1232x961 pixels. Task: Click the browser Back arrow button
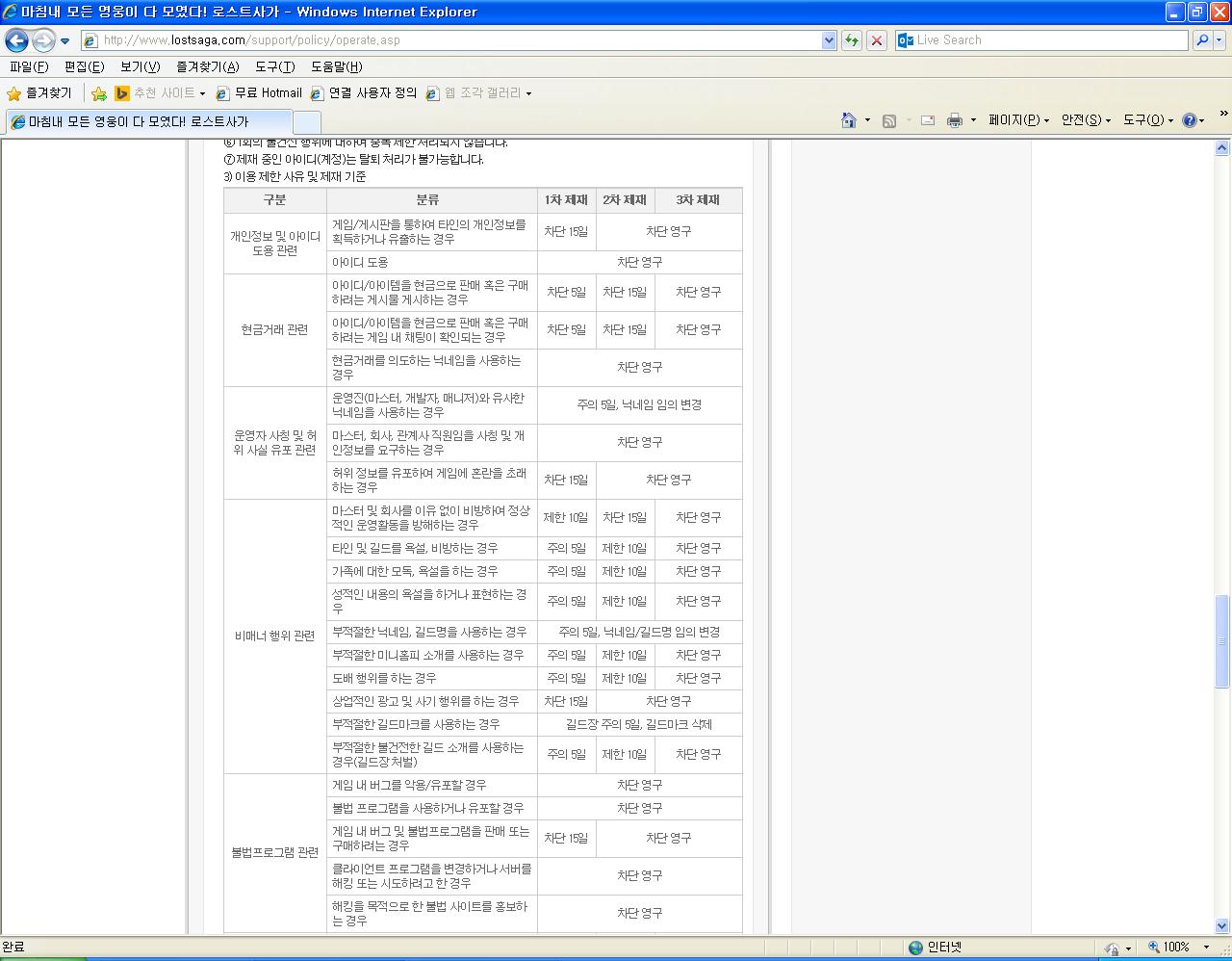click(16, 40)
